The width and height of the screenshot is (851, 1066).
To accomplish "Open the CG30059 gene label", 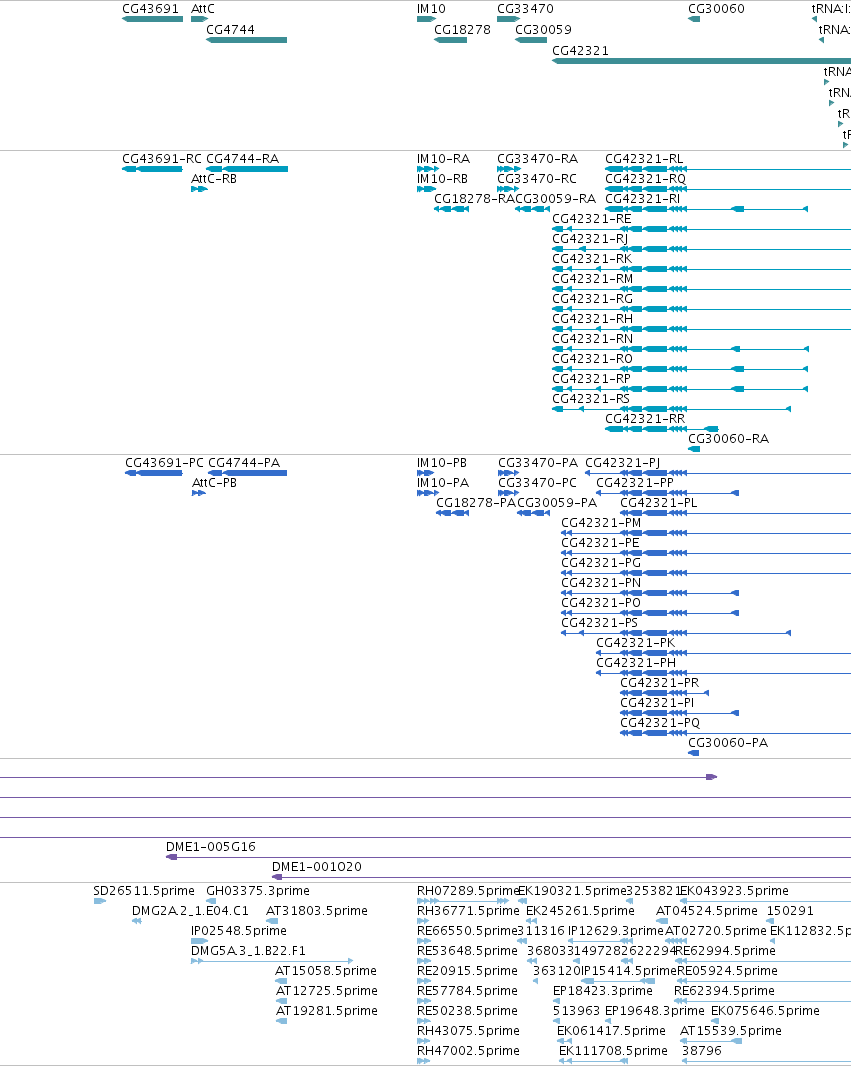I will (x=543, y=30).
